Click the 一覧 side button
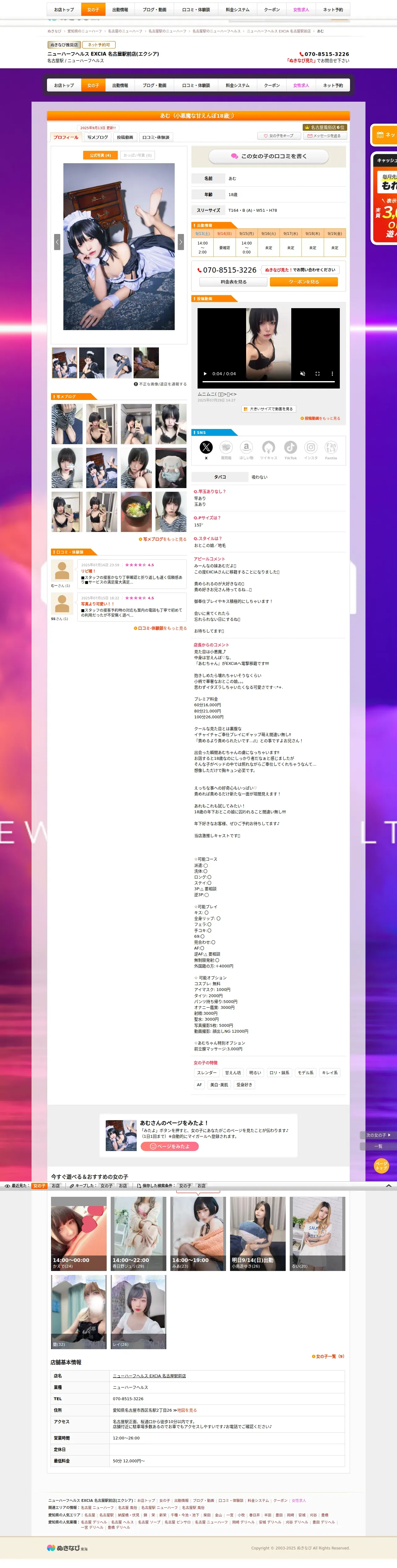Image resolution: width=397 pixels, height=1568 pixels. (379, 1146)
